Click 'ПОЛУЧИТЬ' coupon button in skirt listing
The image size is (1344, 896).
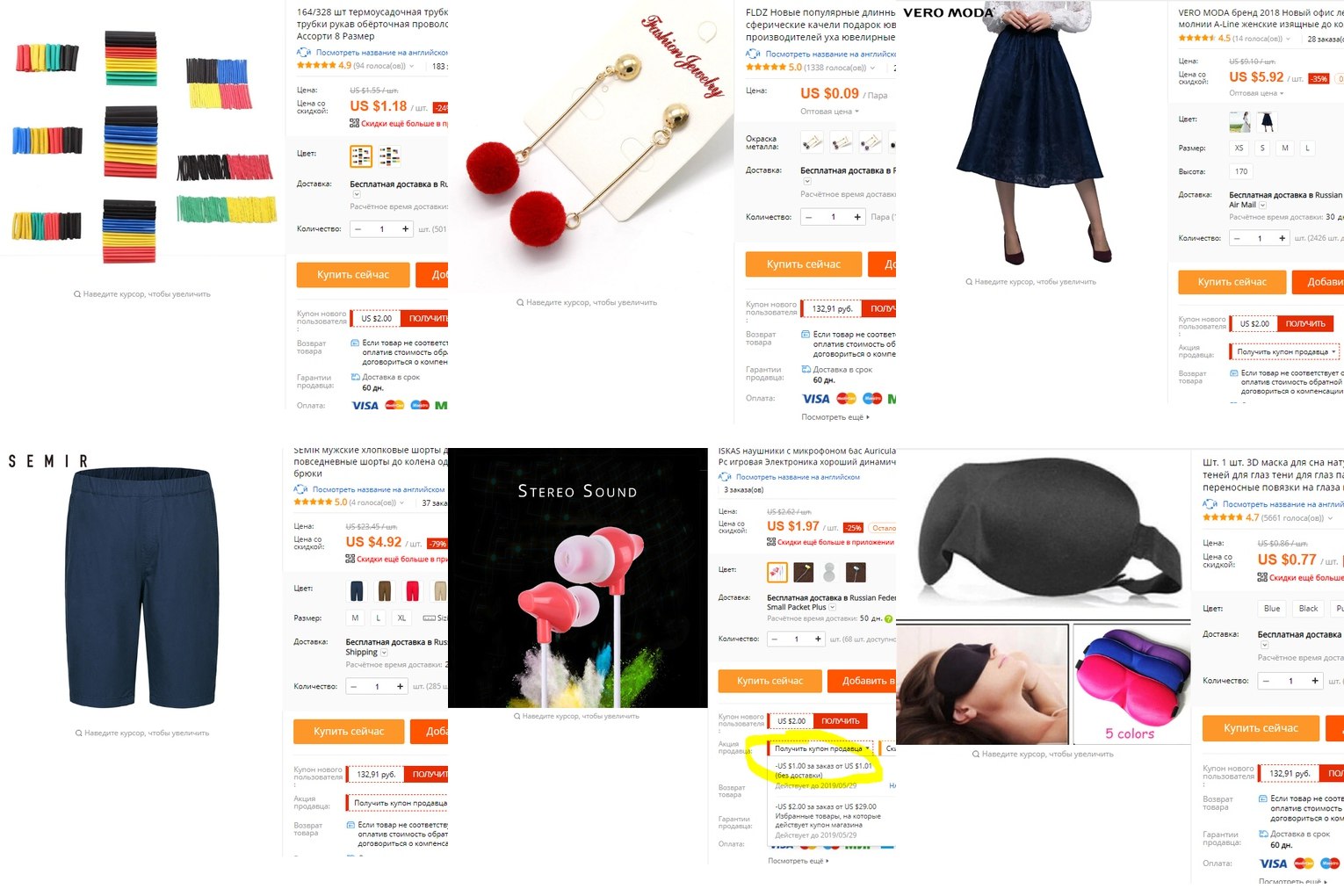click(1304, 323)
